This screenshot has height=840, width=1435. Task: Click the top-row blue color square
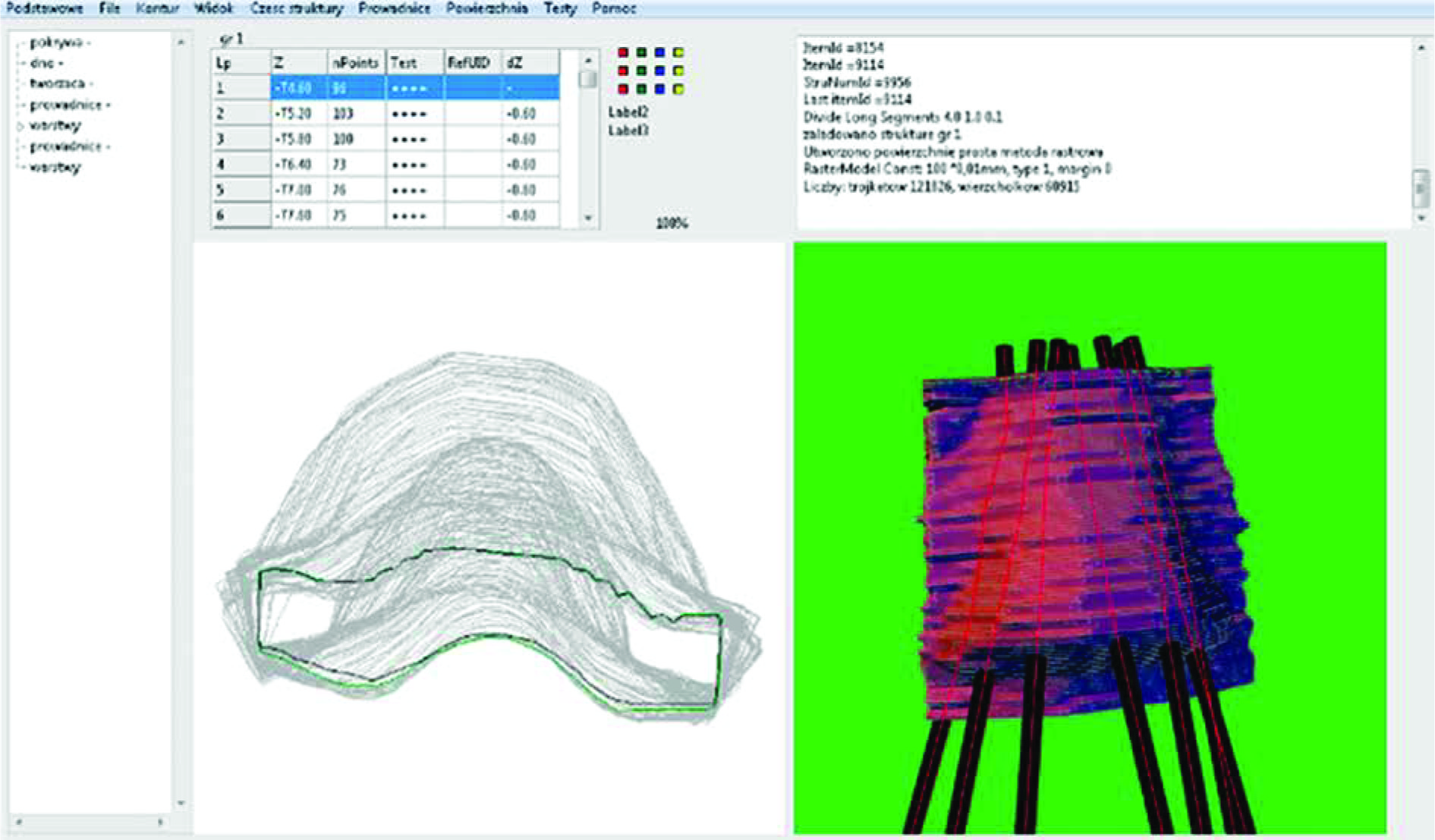click(x=659, y=52)
